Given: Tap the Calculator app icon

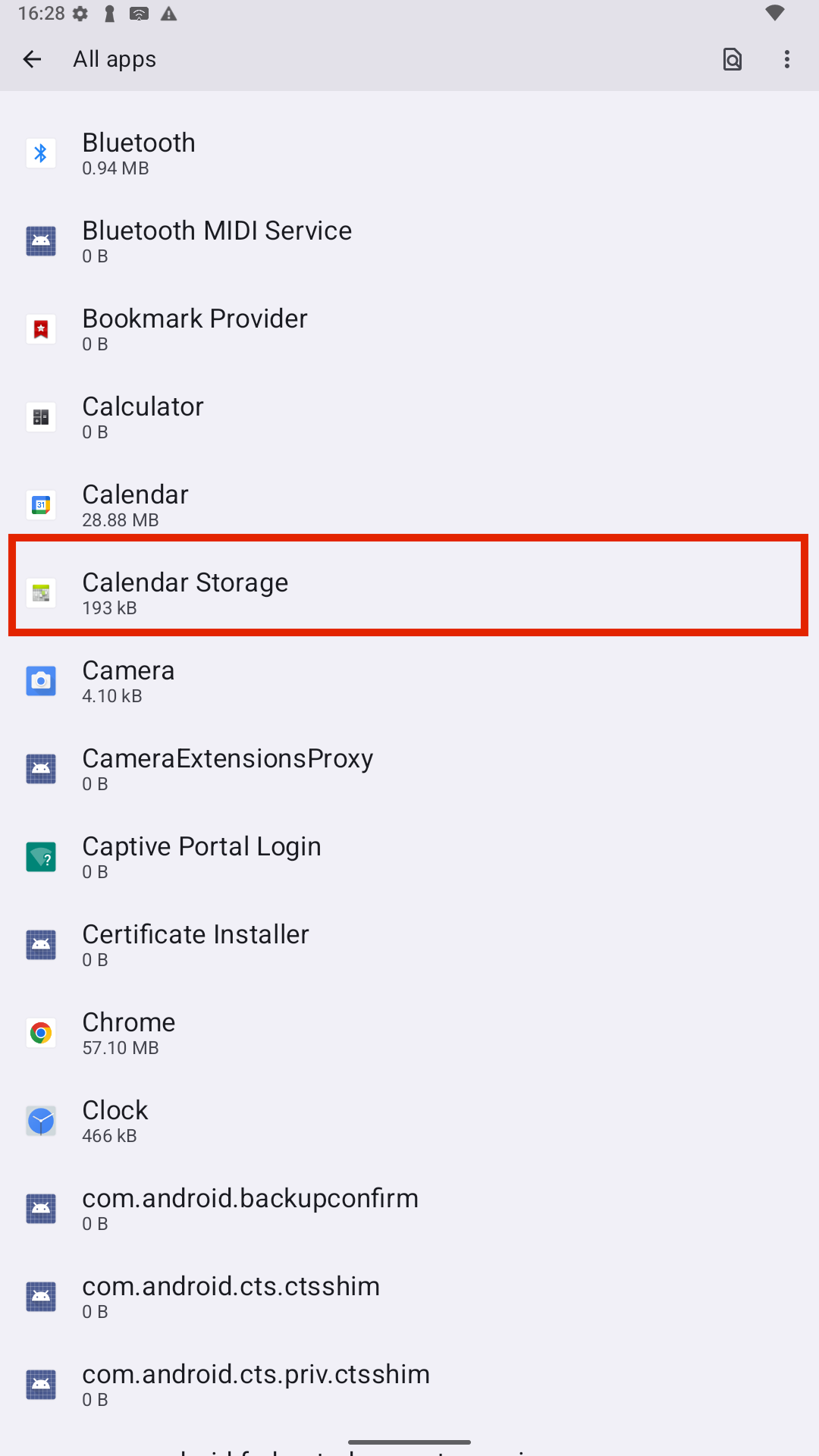Looking at the screenshot, I should pyautogui.click(x=41, y=417).
